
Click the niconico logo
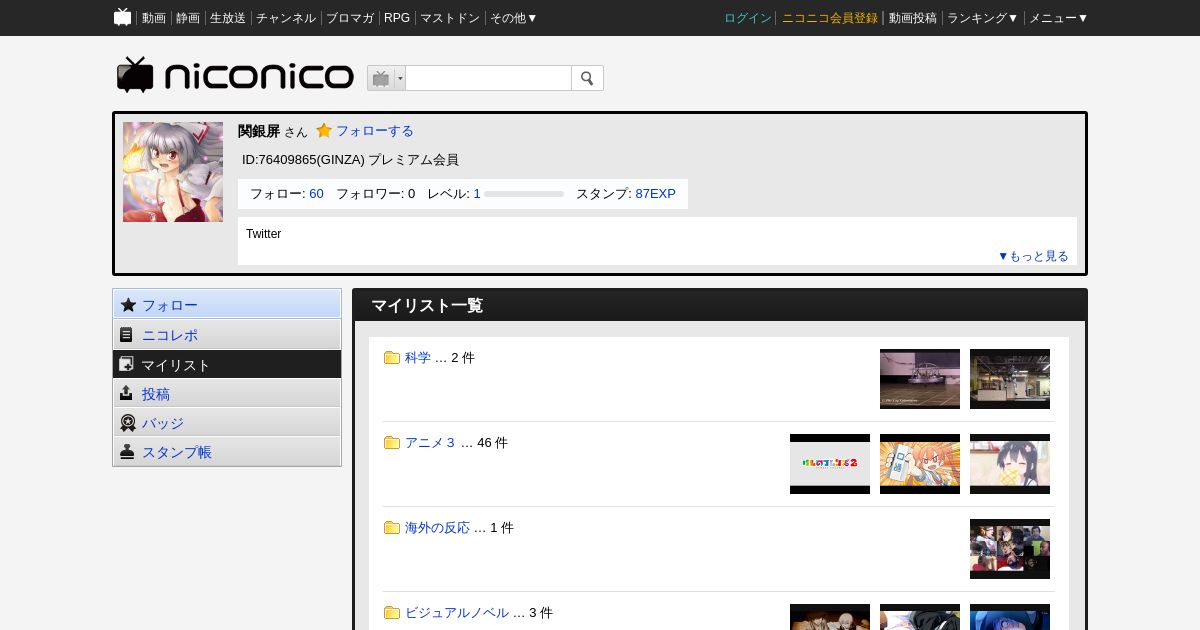pos(235,75)
